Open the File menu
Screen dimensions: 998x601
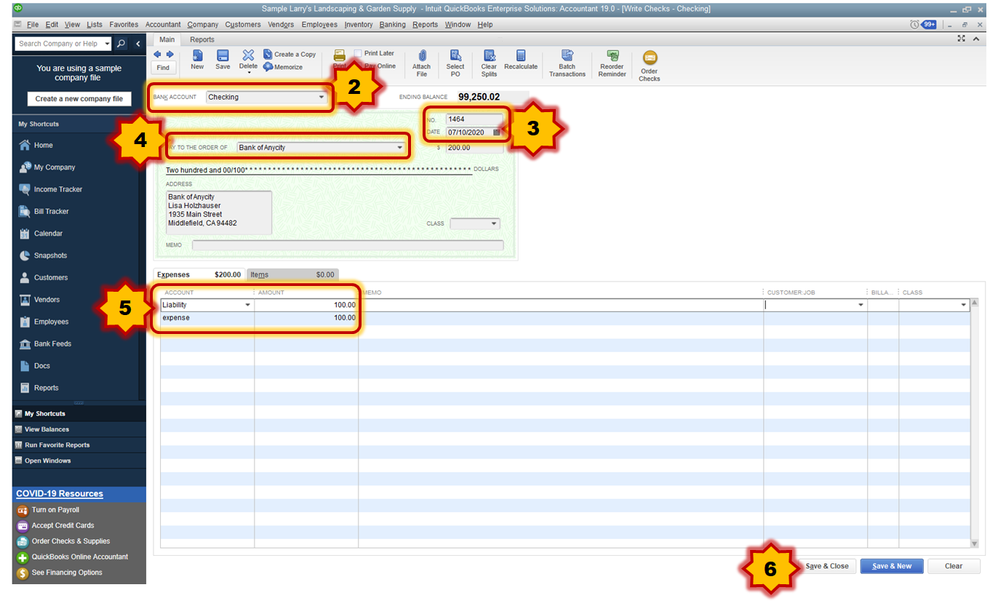(32, 25)
